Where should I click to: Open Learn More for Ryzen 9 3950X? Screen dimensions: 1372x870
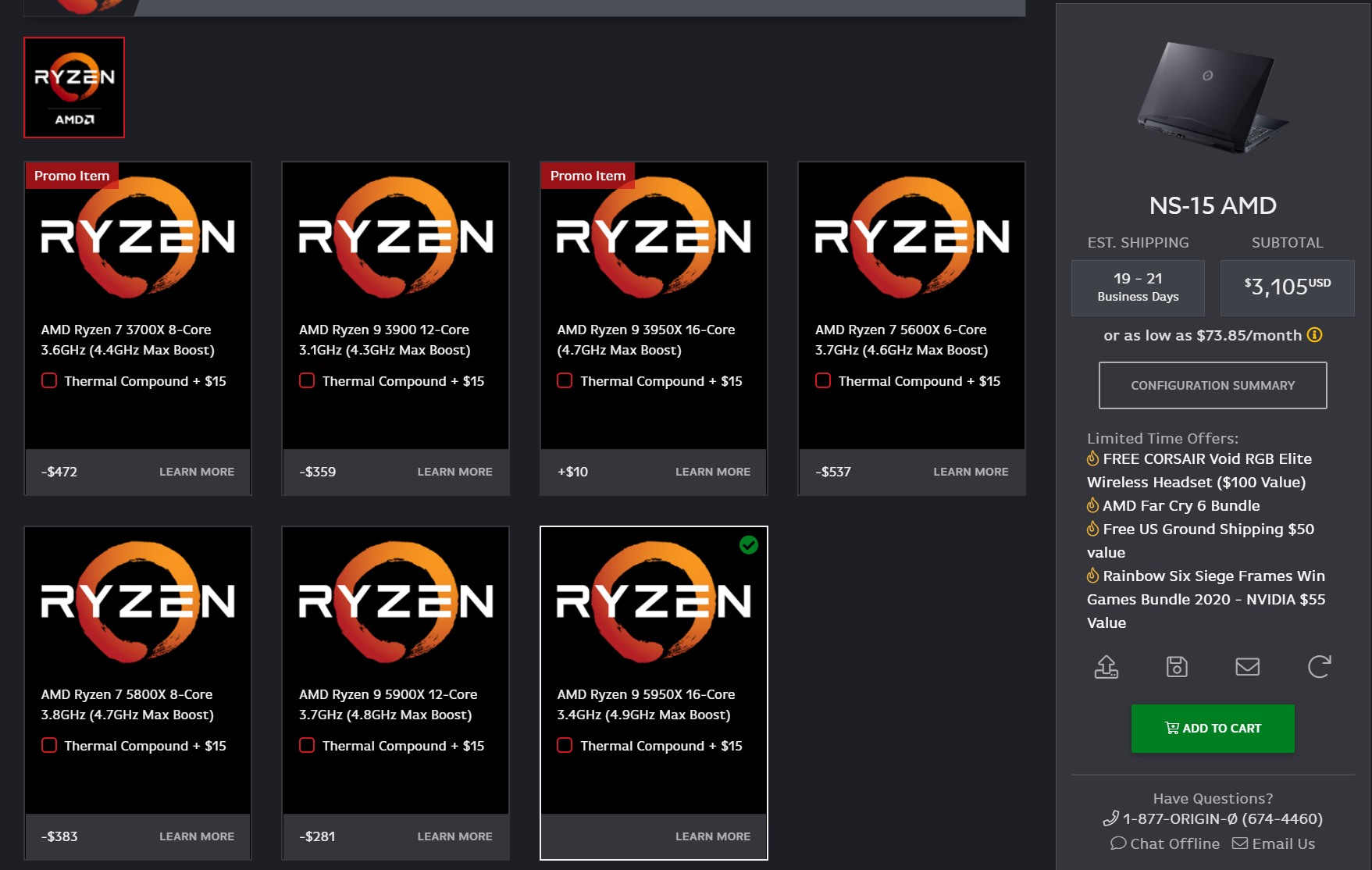pos(712,472)
